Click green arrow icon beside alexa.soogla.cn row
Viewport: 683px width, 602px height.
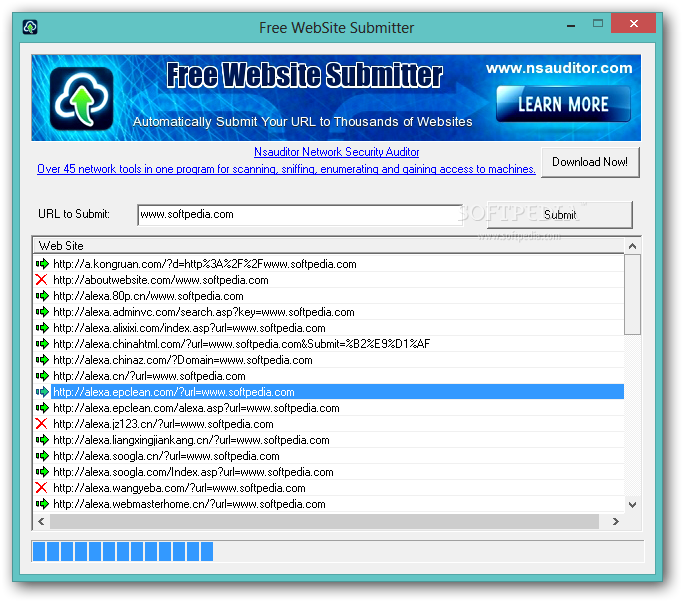(42, 456)
